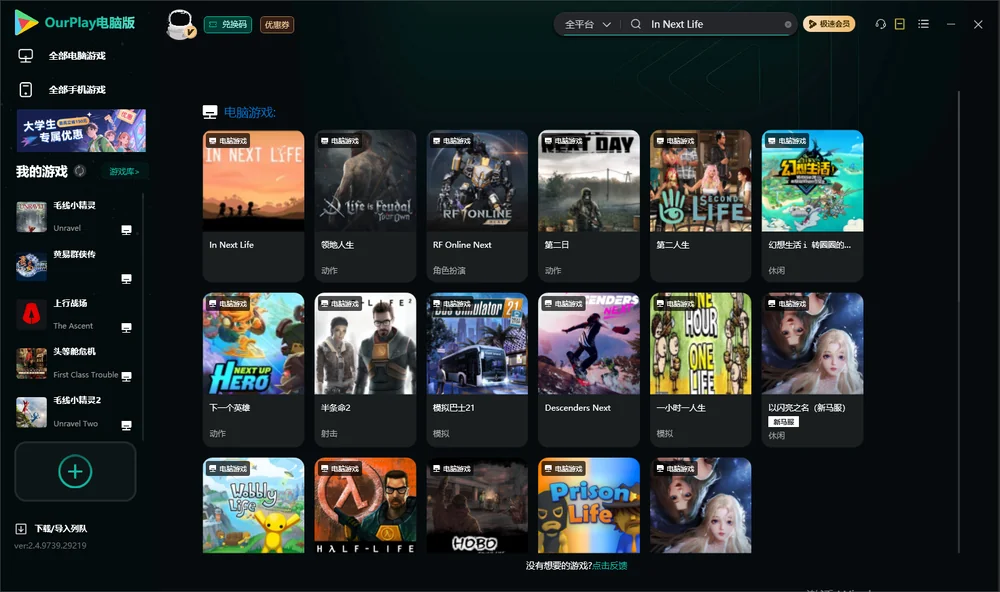Click the 极速会员 membership button

[829, 24]
